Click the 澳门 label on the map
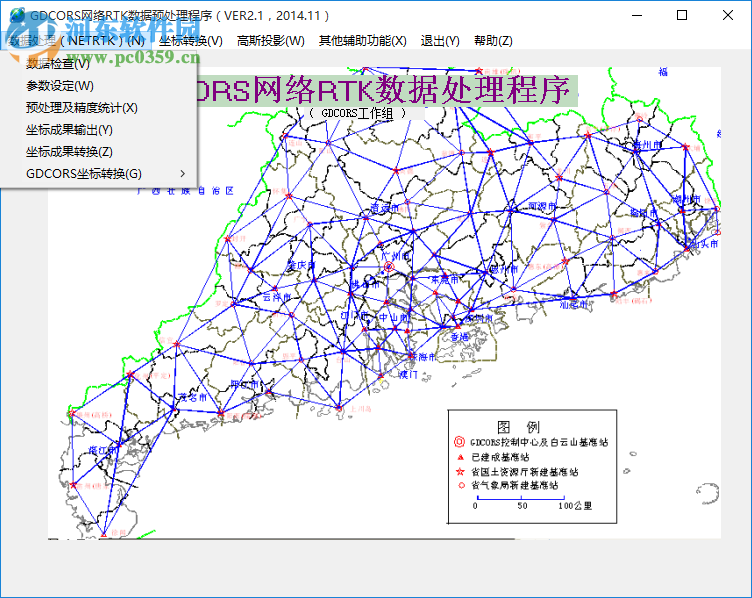The width and height of the screenshot is (752, 598). point(408,374)
